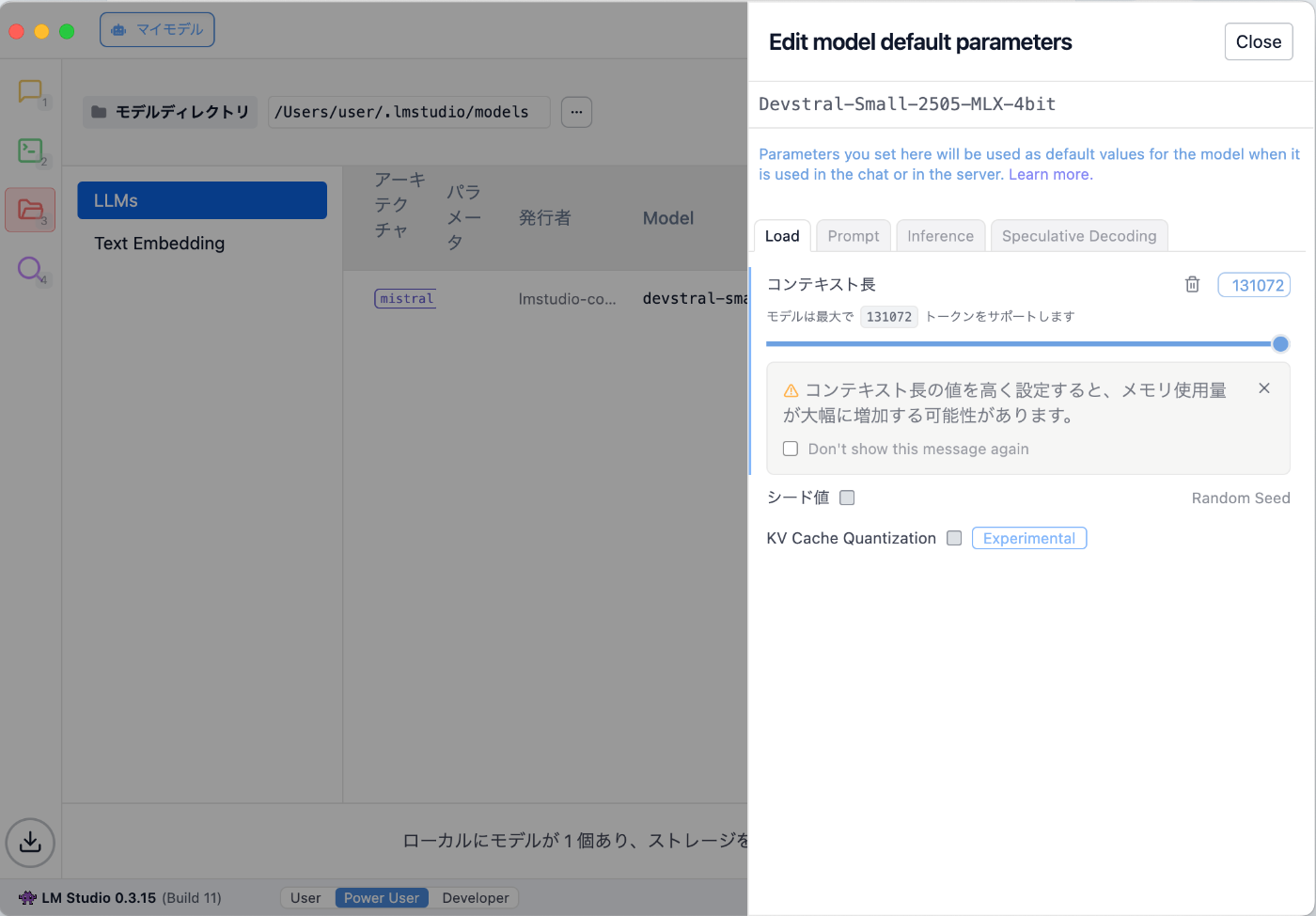
Task: Open the three-dot menu beside models path
Action: [576, 112]
